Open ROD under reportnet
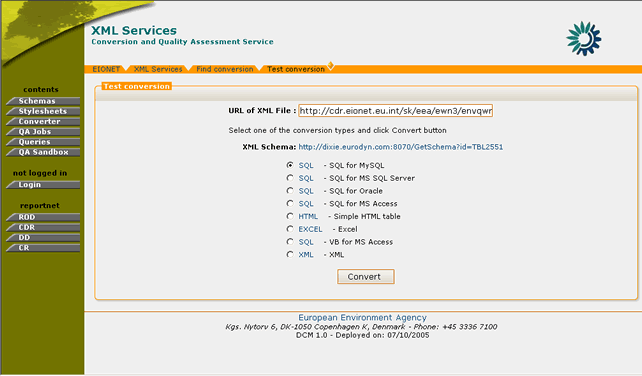 pyautogui.click(x=43, y=217)
